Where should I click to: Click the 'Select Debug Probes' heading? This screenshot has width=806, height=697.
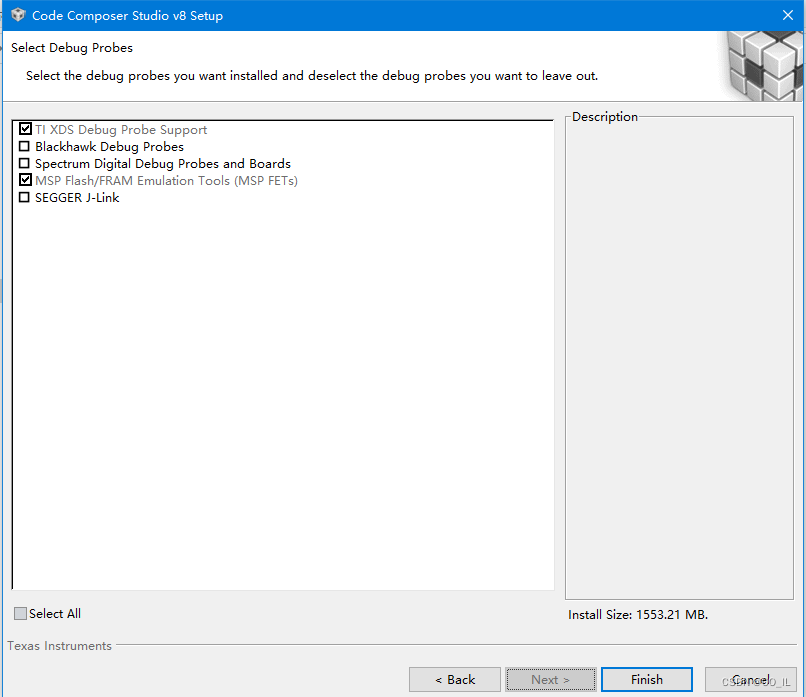coord(72,48)
